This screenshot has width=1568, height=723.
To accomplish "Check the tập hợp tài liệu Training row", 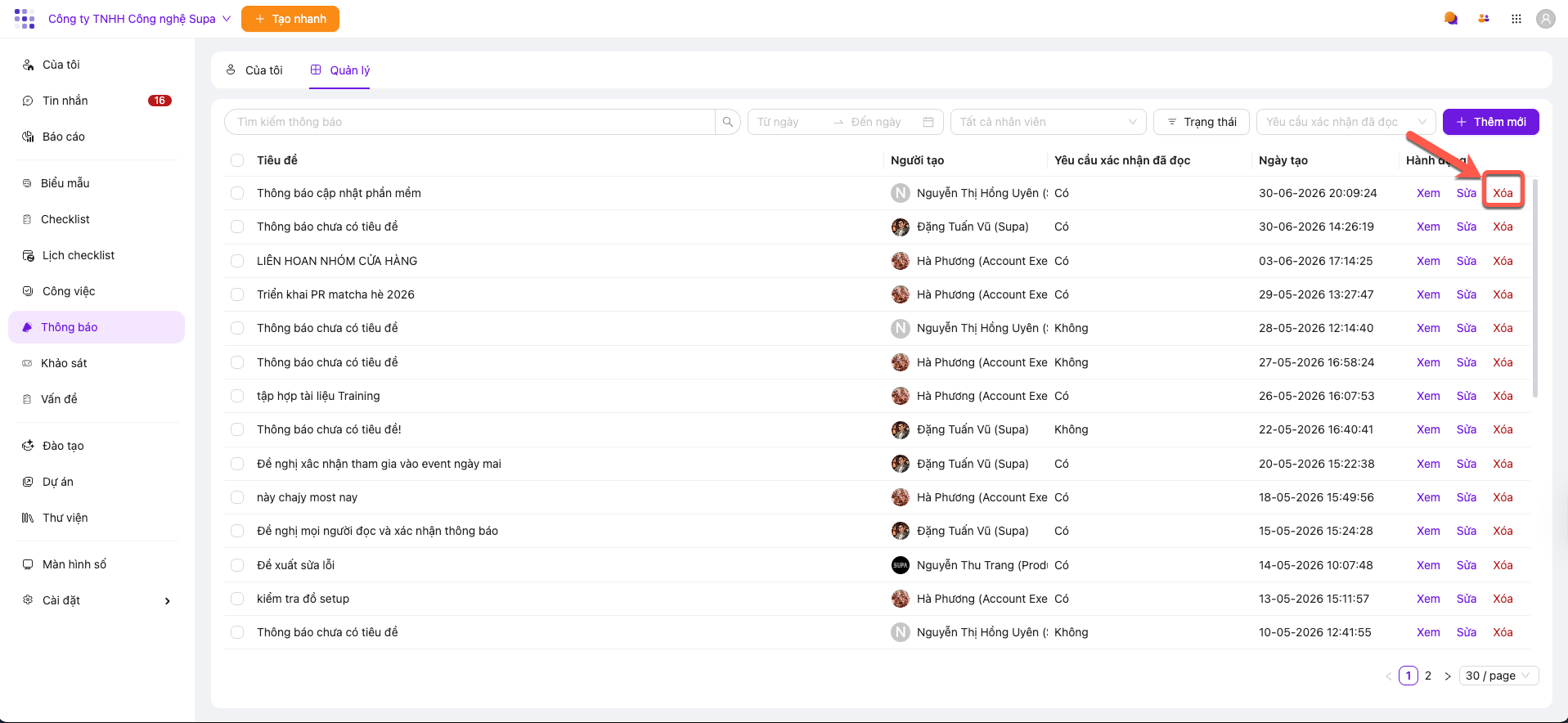I will click(237, 396).
